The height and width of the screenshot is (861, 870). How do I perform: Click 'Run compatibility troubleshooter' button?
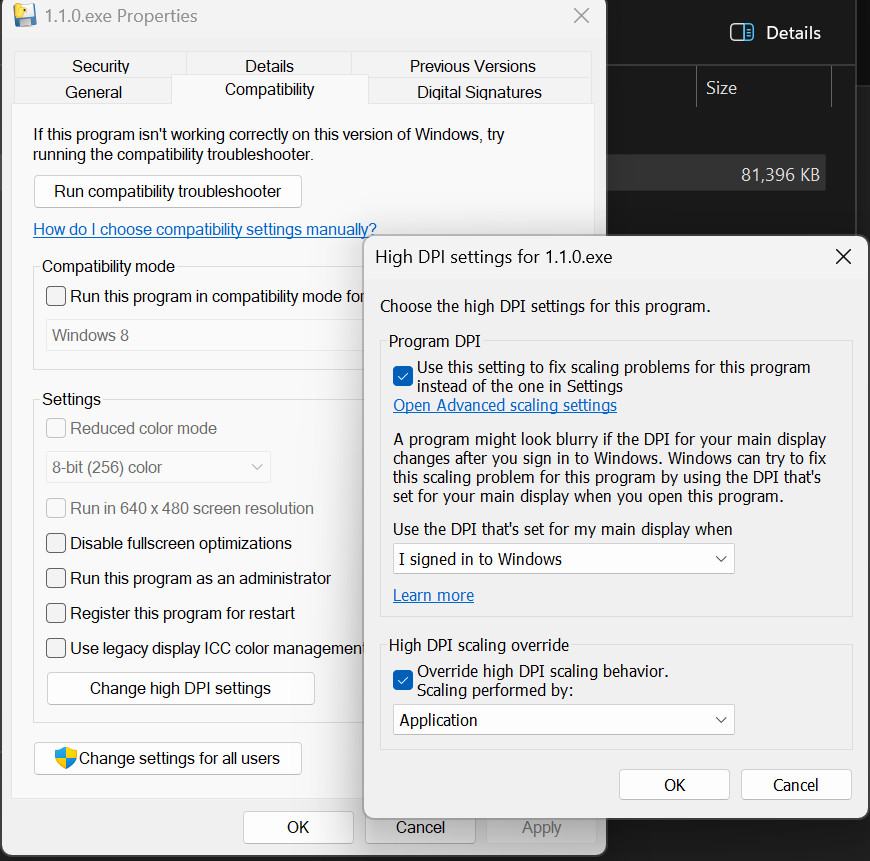168,191
